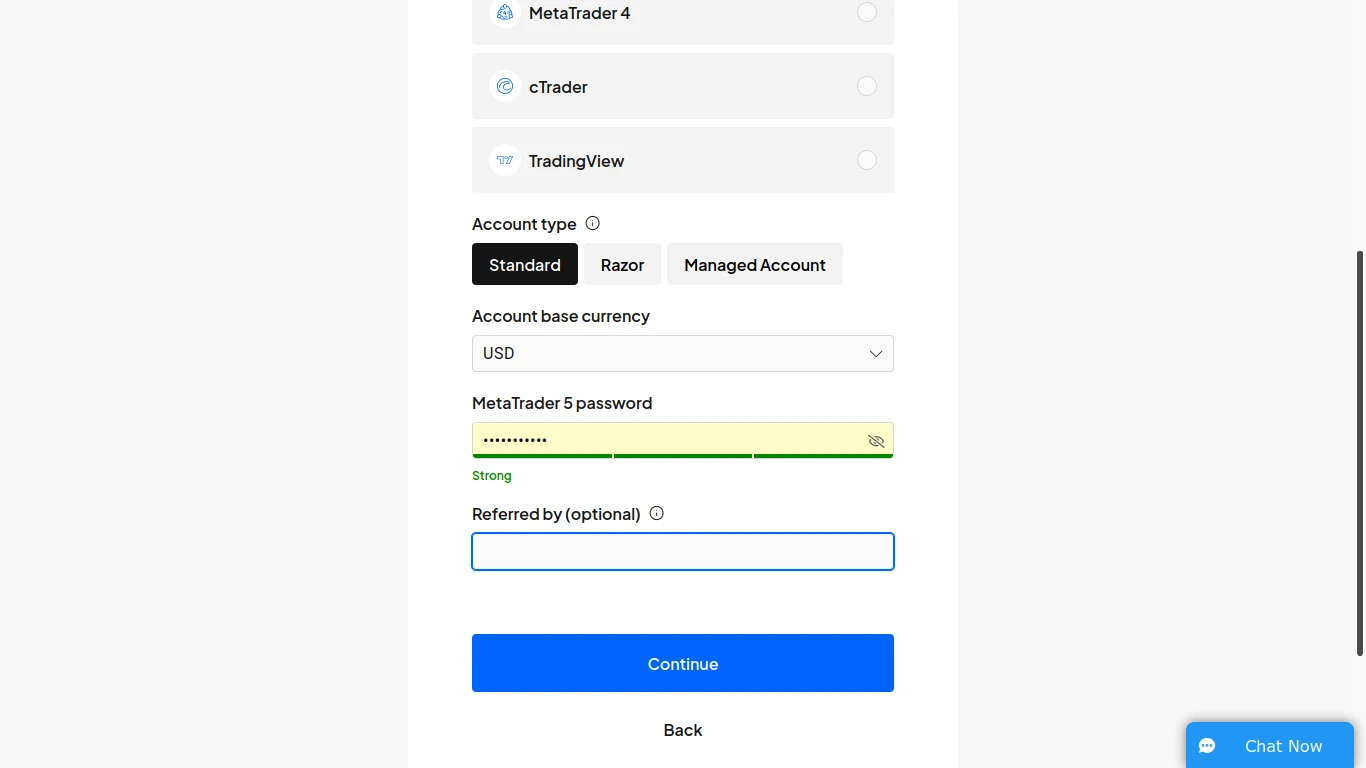Open the Account base currency dropdown

pos(683,353)
